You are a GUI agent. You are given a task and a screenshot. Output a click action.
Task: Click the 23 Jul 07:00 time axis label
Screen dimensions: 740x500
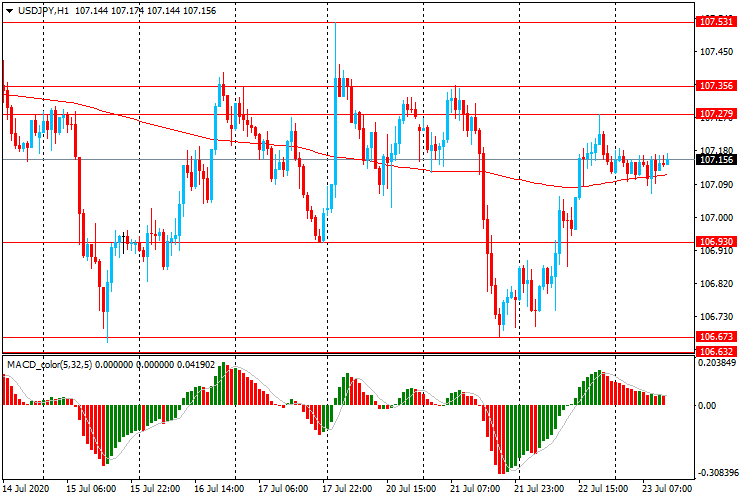667,488
